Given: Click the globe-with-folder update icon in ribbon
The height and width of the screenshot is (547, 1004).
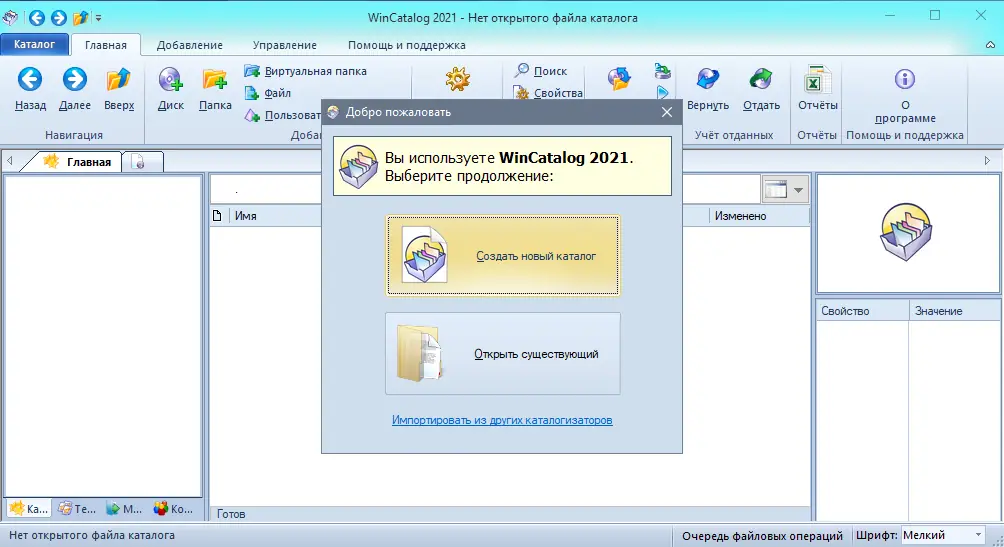Looking at the screenshot, I should click(619, 78).
